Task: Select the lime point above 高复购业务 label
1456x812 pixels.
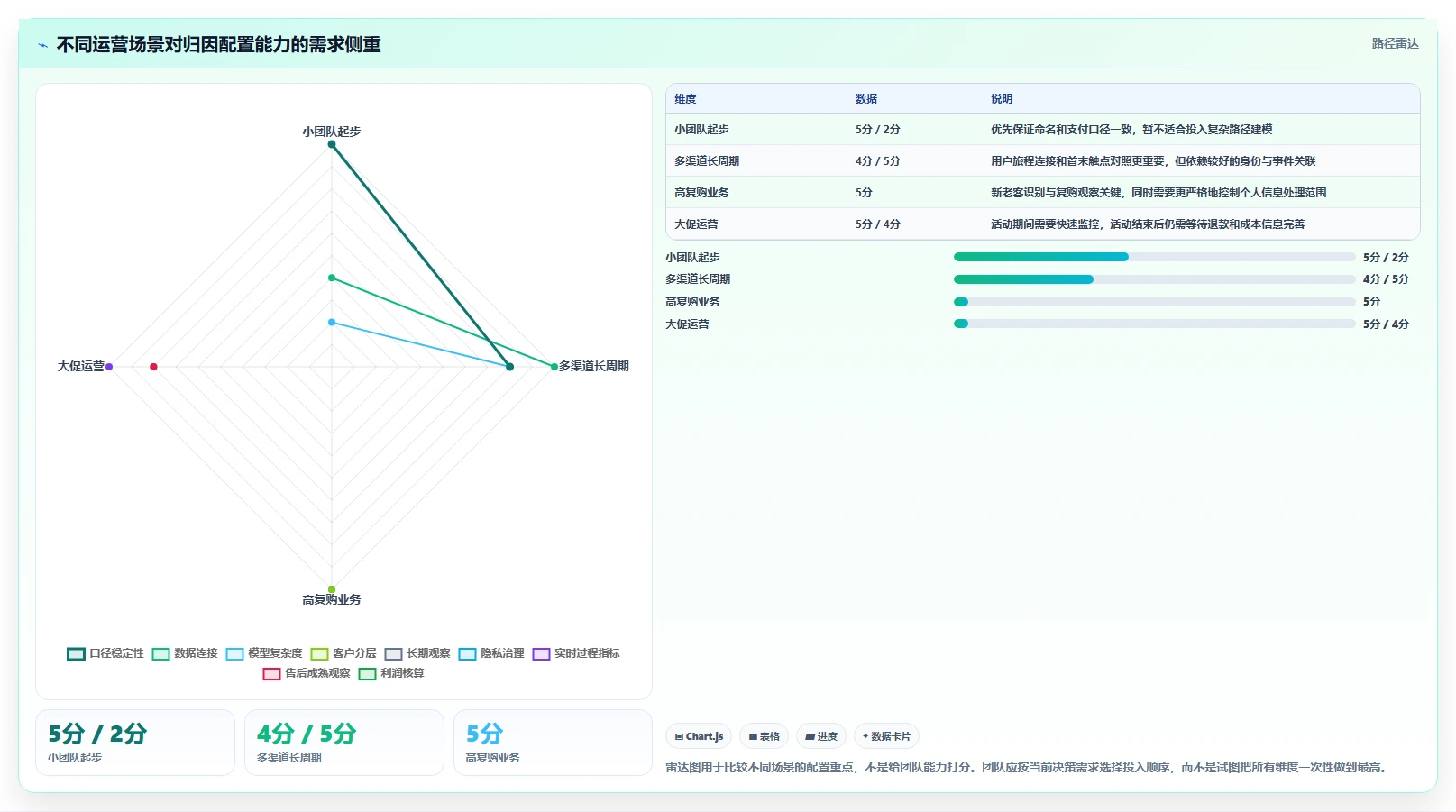Action: (332, 589)
